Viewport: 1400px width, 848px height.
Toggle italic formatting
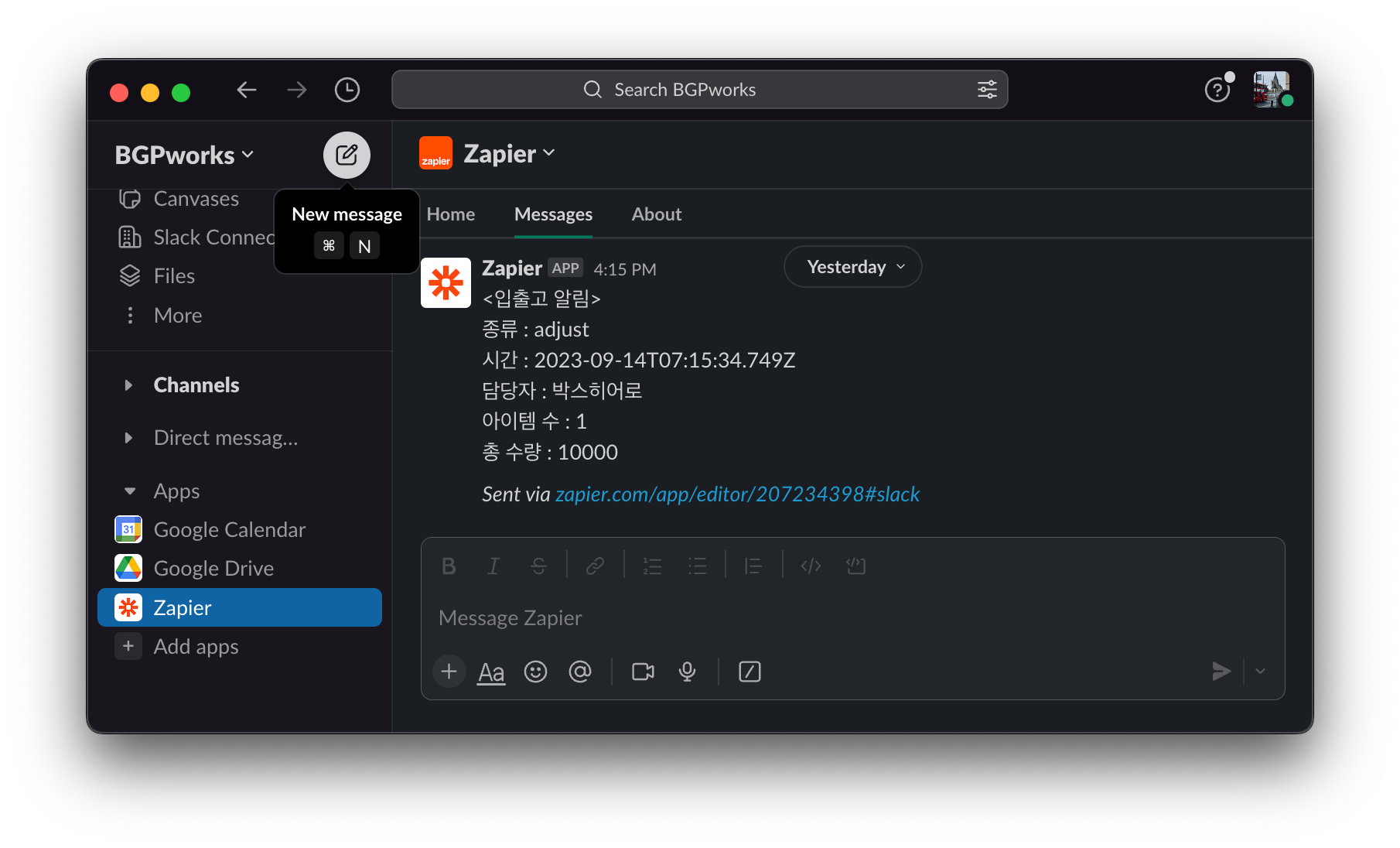(493, 566)
